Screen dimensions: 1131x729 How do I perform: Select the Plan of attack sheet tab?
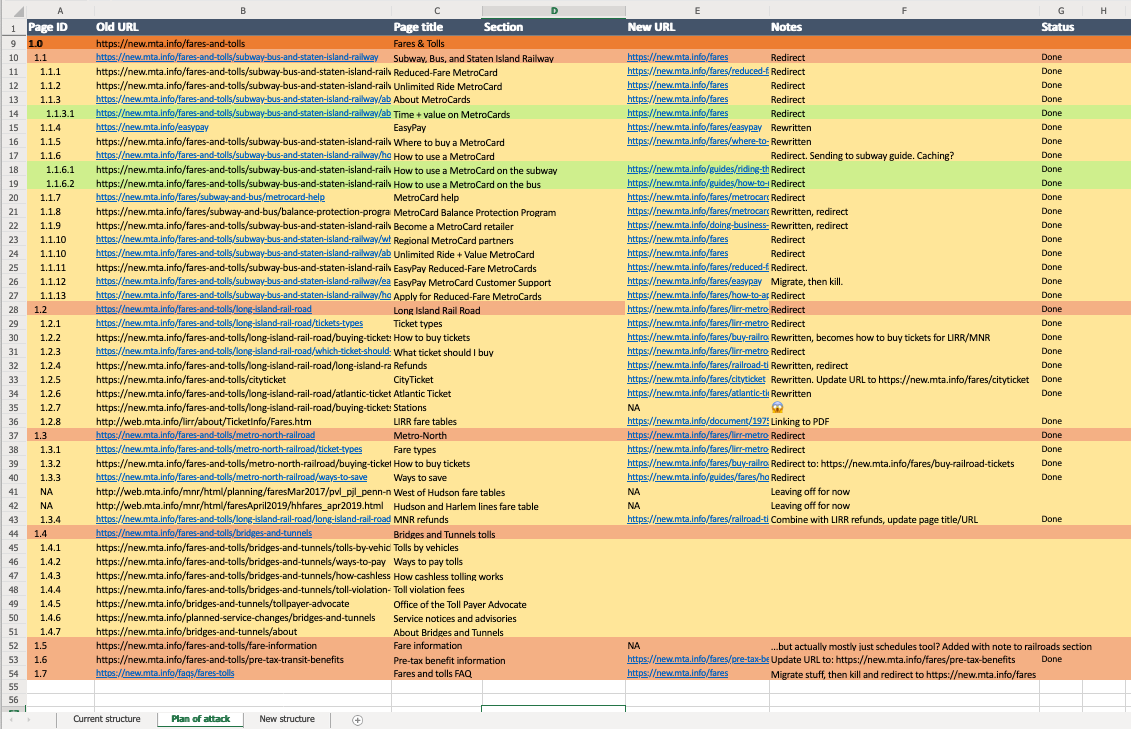(201, 719)
